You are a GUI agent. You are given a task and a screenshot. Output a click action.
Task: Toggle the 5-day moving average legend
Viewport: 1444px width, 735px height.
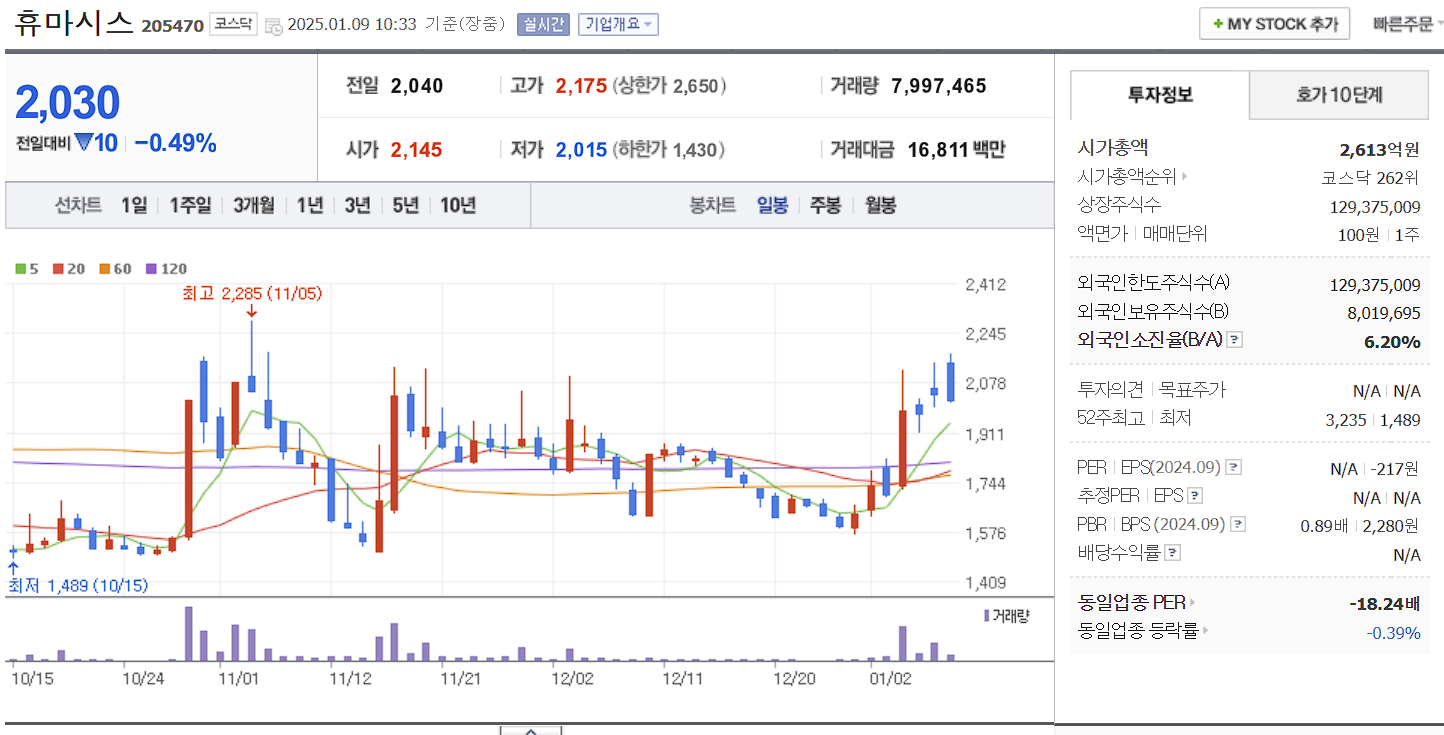(20, 268)
